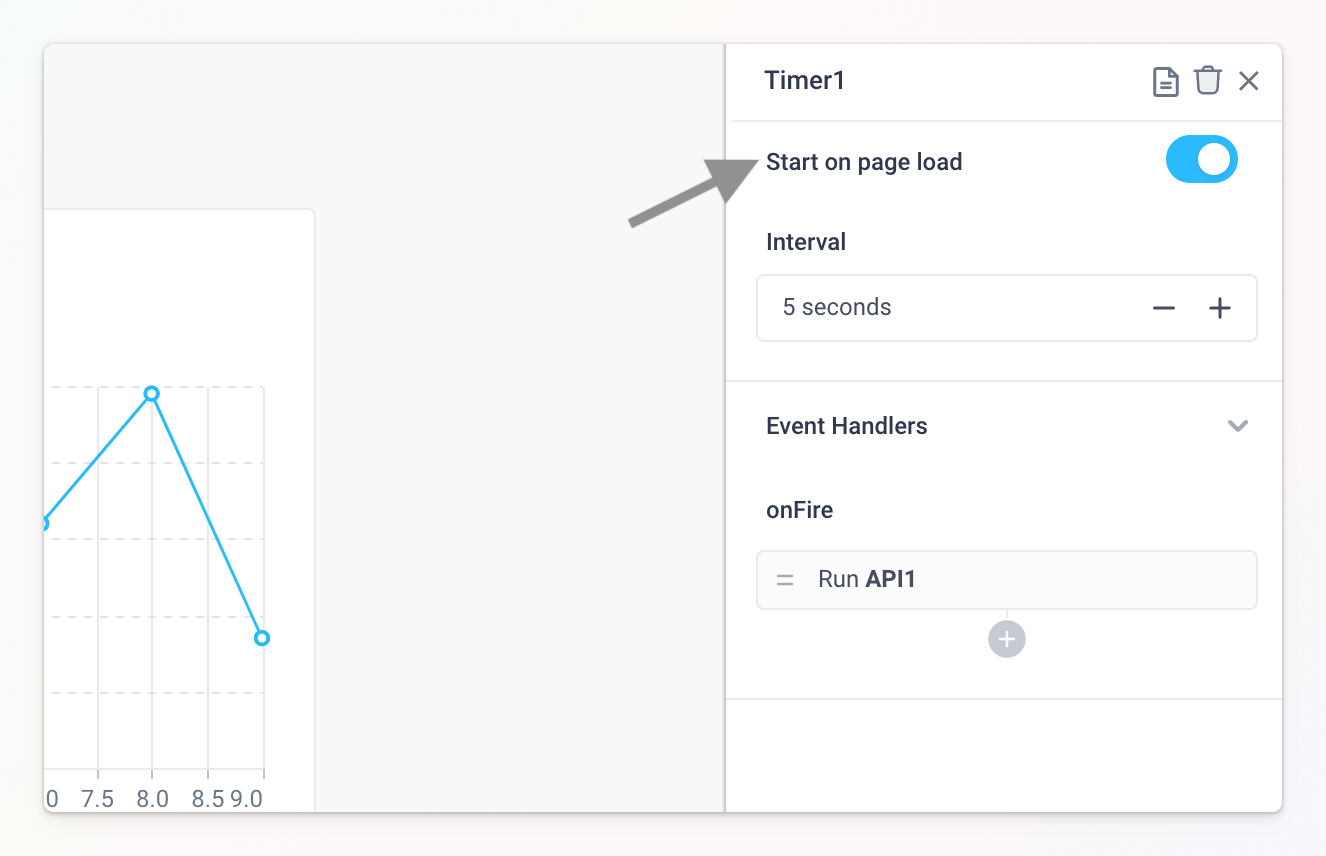Click the rightmost data point on the chart
Image resolution: width=1326 pixels, height=856 pixels.
[x=262, y=637]
